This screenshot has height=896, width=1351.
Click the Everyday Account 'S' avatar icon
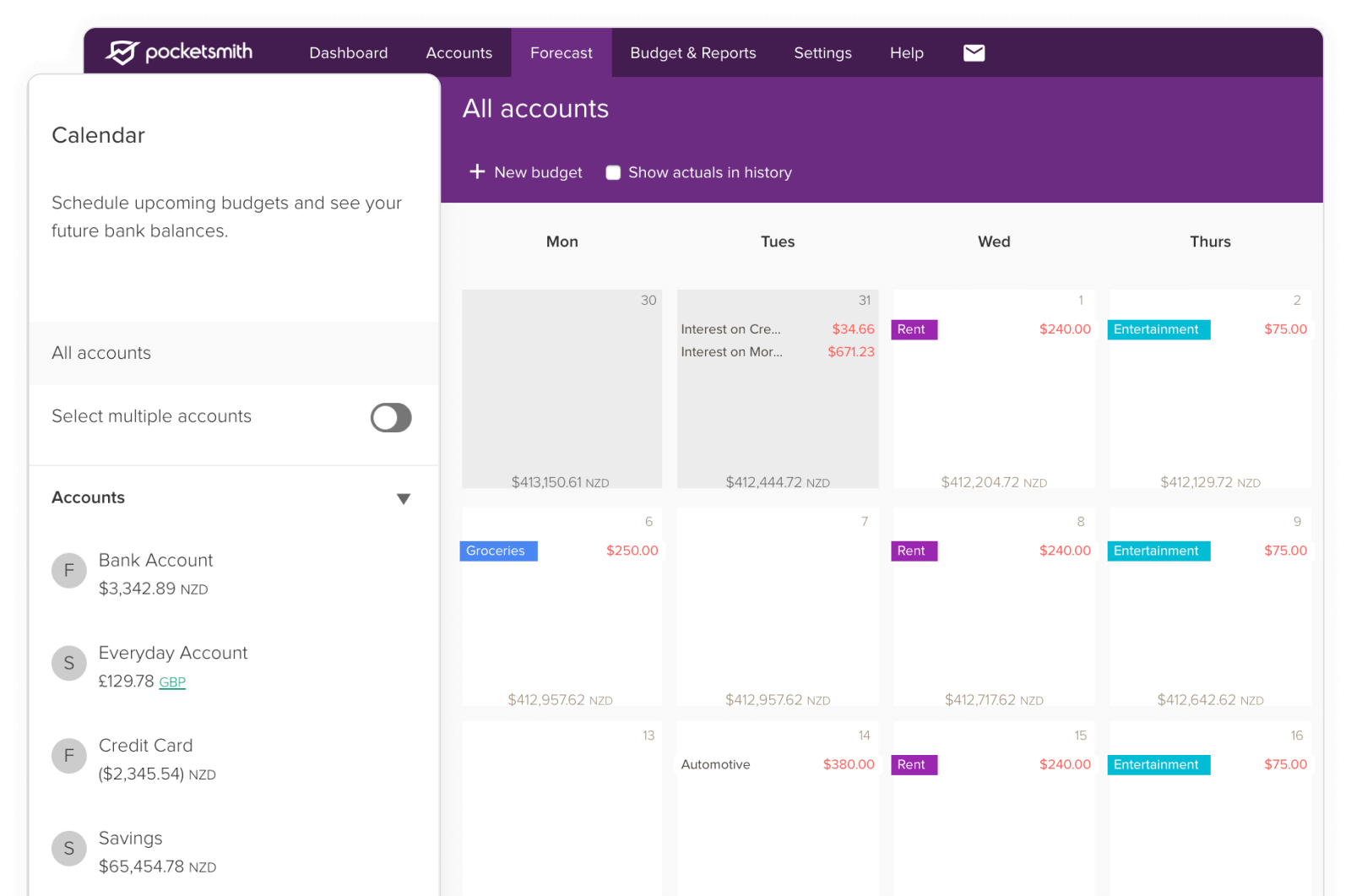click(x=69, y=664)
